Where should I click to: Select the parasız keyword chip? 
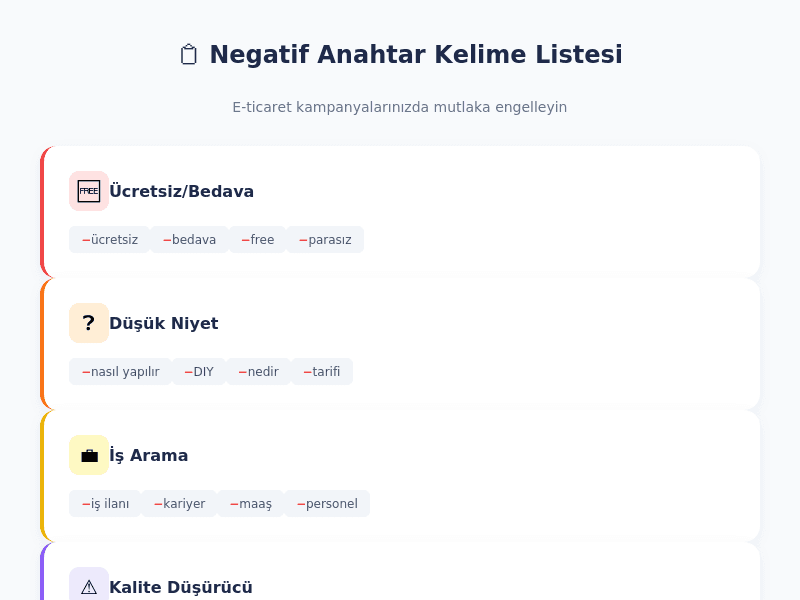pos(325,240)
